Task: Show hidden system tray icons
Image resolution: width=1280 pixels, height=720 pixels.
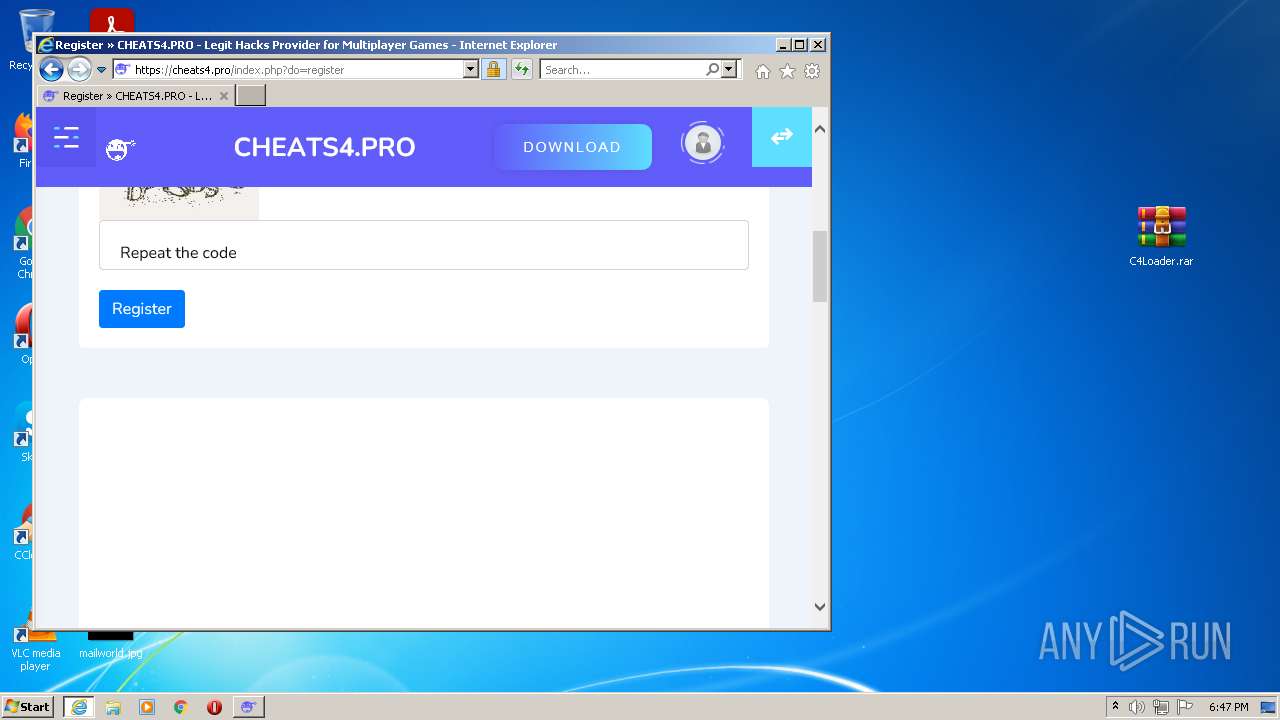Action: click(x=1115, y=707)
